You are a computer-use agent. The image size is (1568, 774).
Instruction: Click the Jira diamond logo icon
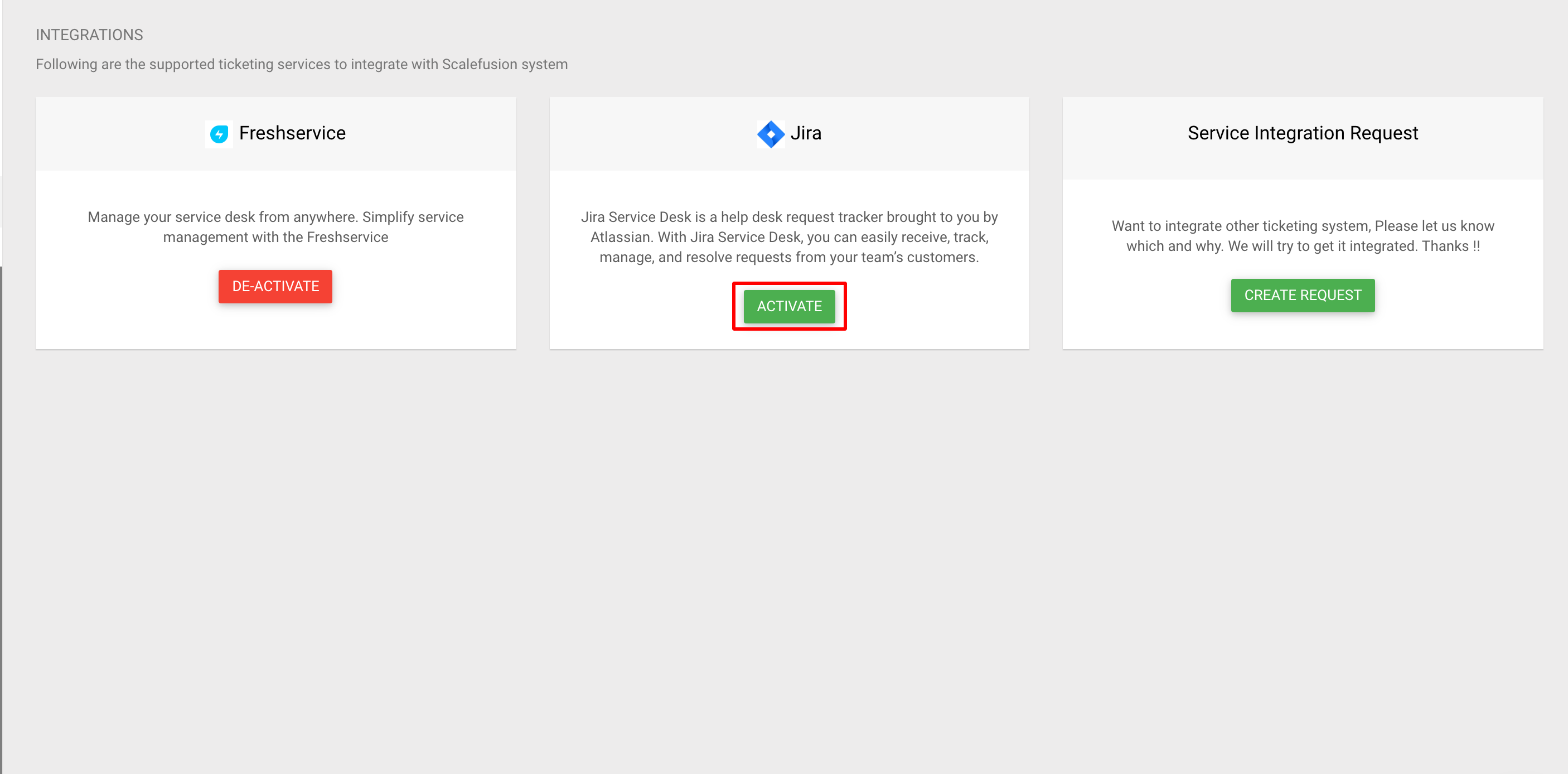click(771, 134)
